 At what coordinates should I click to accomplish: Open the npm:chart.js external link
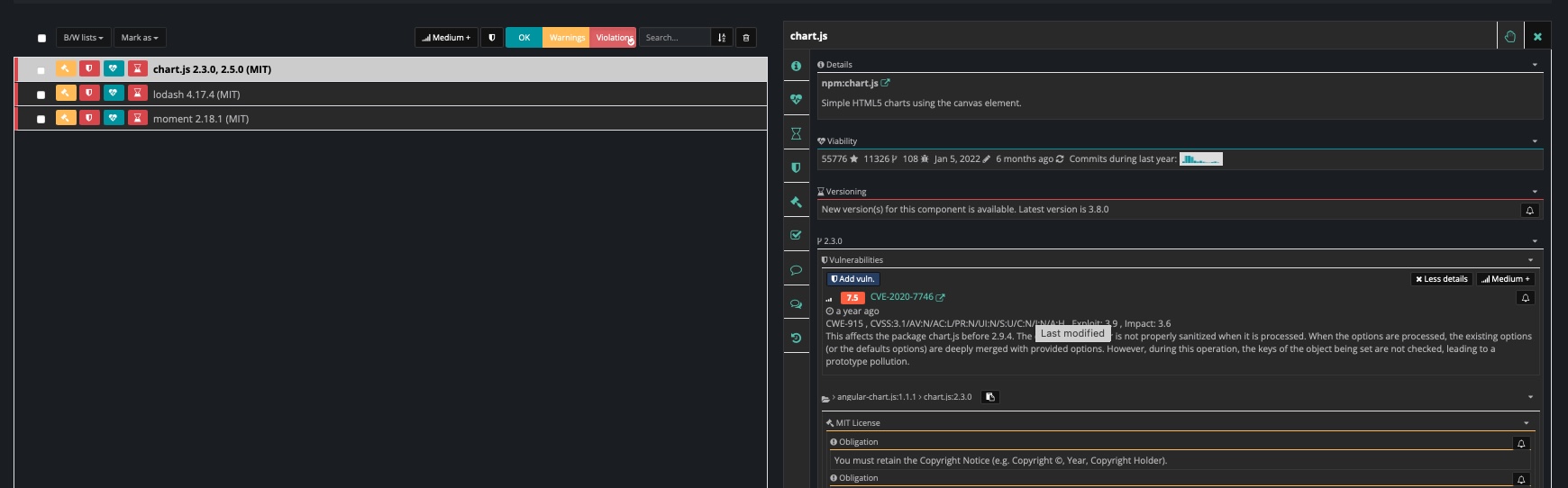pos(855,83)
